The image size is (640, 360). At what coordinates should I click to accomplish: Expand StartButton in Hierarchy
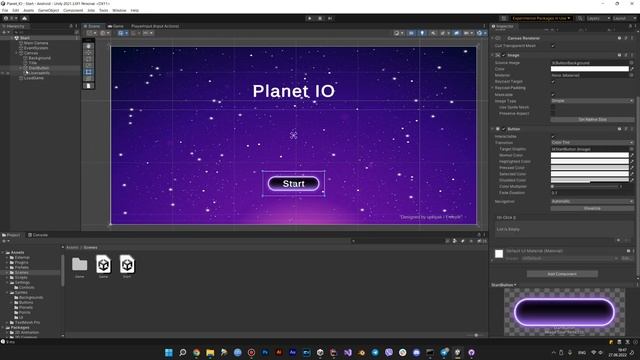click(x=21, y=68)
